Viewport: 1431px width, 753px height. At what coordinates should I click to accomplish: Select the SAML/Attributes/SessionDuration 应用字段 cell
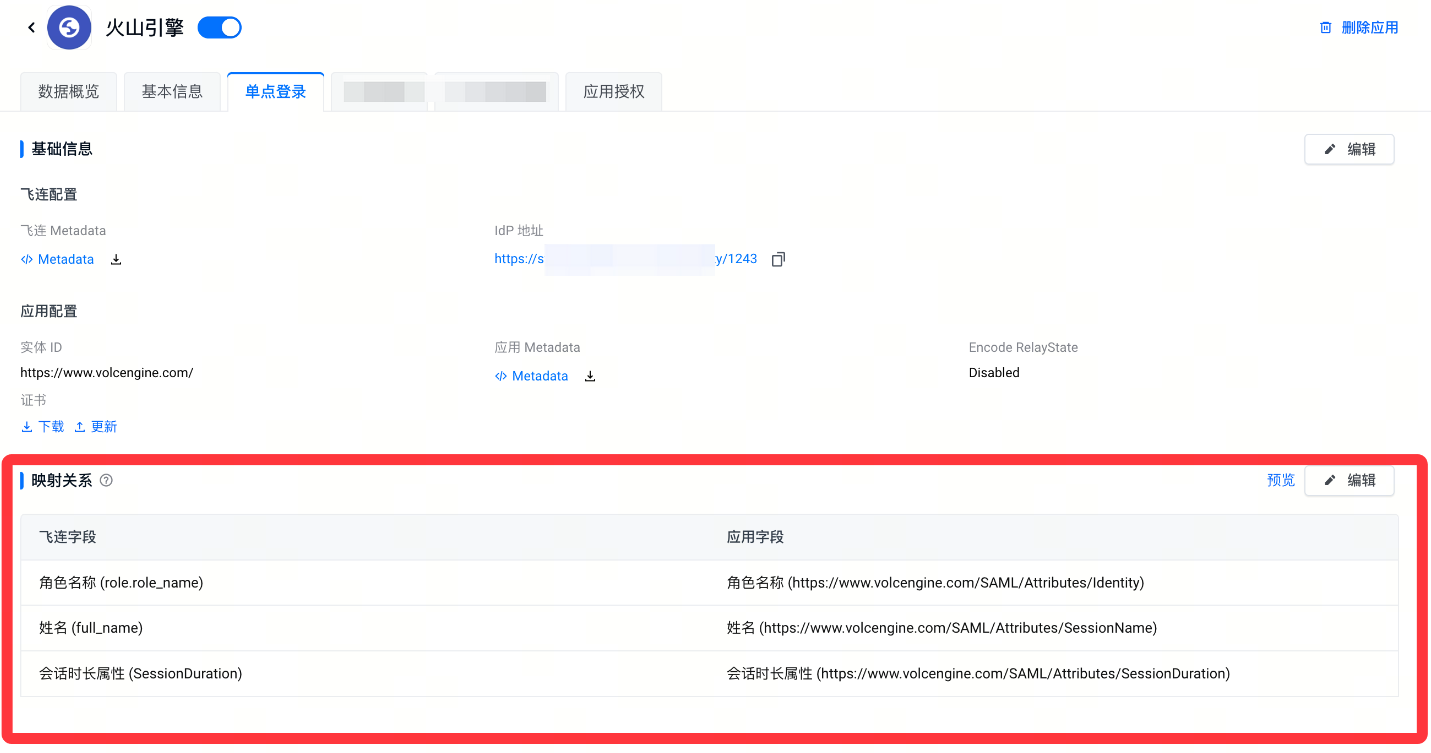1054,674
